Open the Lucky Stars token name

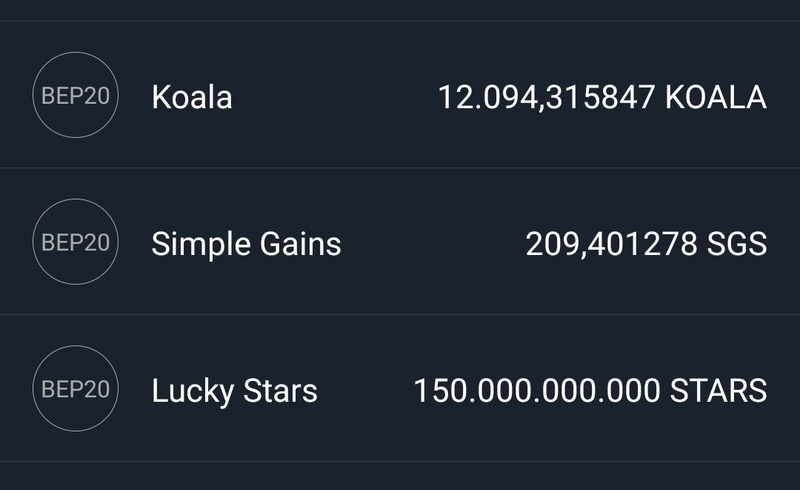tap(234, 390)
